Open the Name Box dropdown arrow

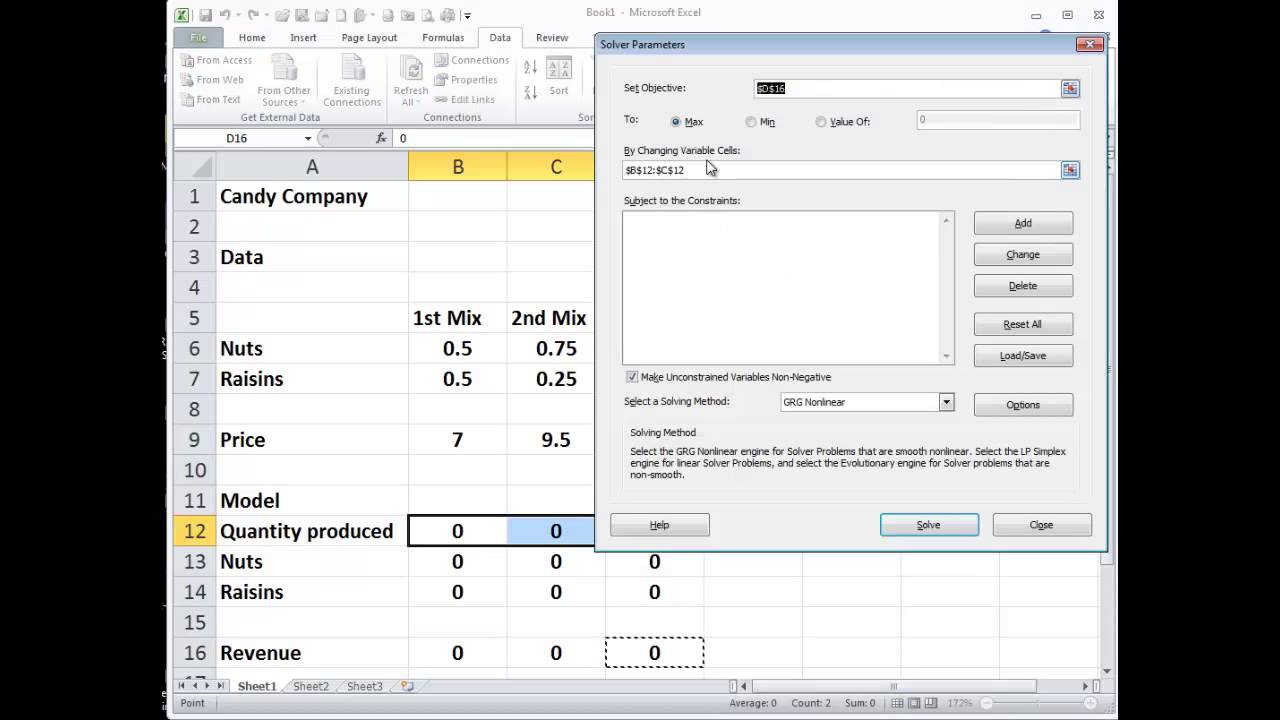click(x=308, y=139)
